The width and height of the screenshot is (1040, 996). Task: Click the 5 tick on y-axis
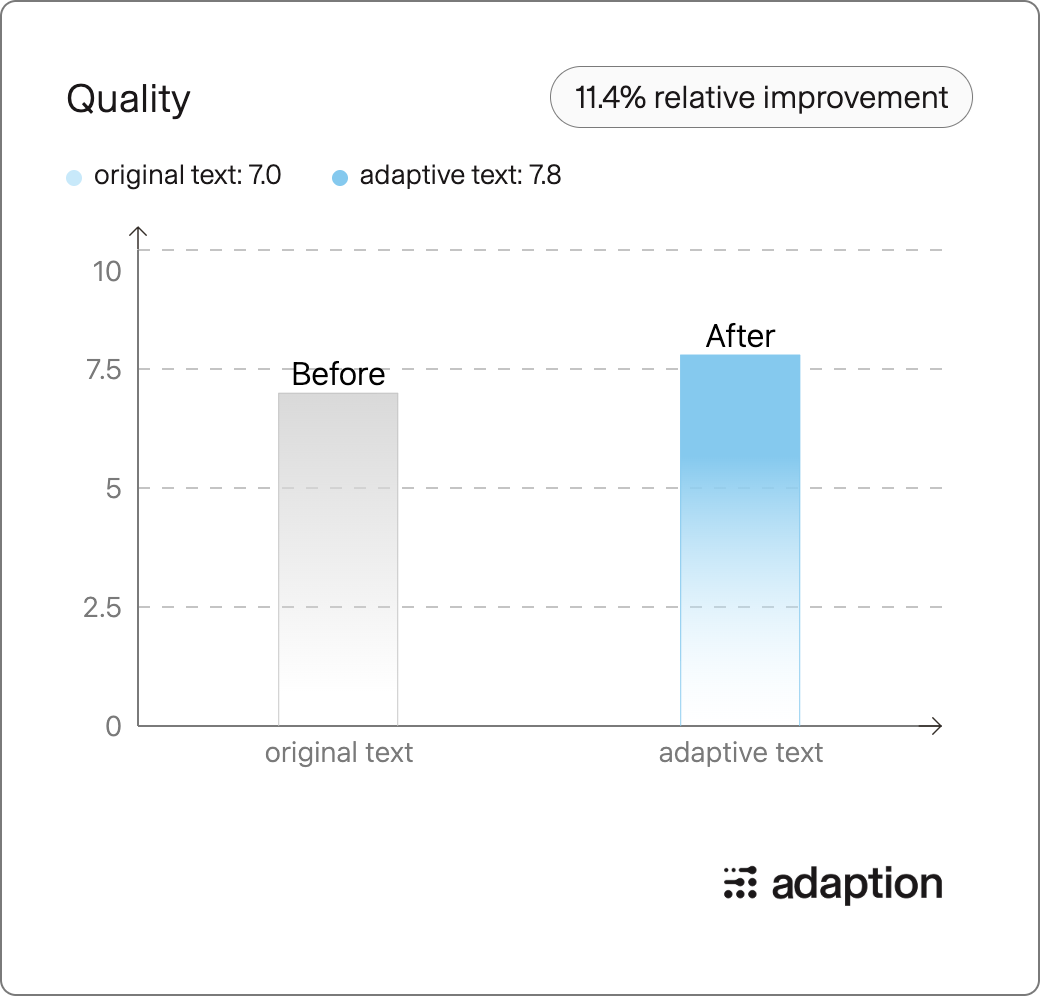(x=113, y=489)
